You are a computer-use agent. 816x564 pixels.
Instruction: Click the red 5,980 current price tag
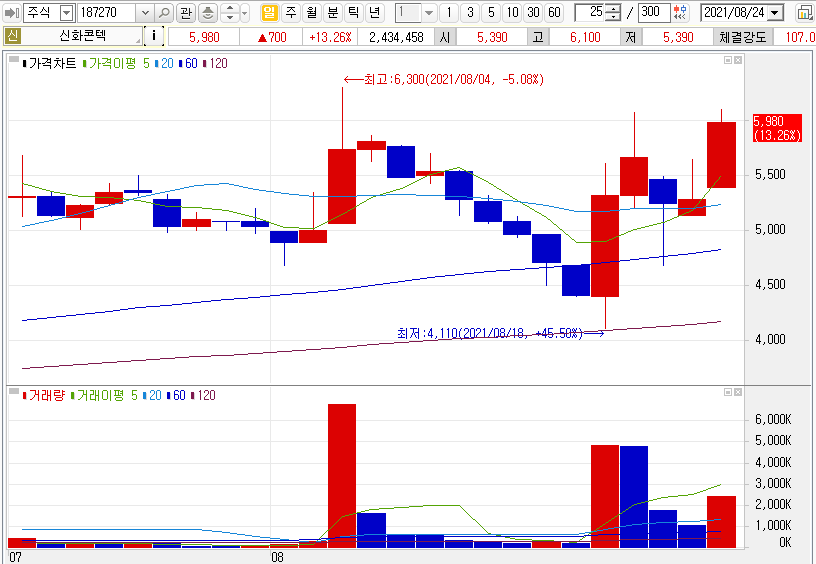(777, 128)
